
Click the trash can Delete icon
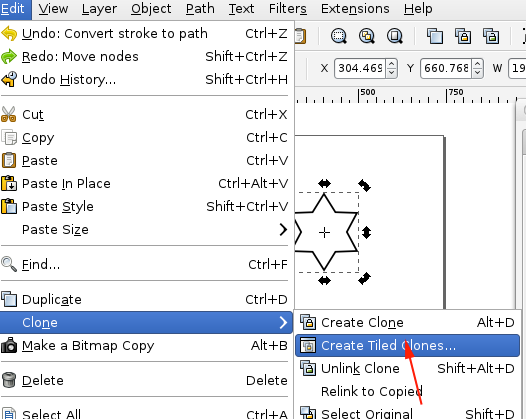(x=9, y=380)
